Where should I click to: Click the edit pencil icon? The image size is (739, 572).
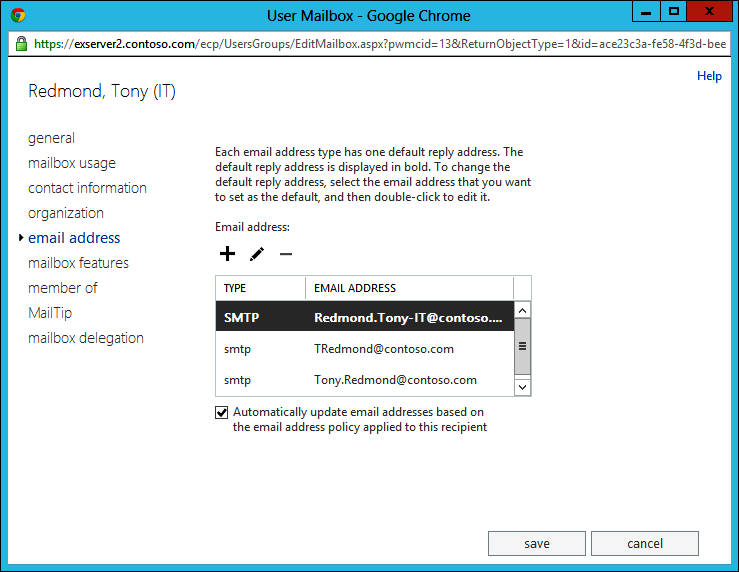[257, 254]
